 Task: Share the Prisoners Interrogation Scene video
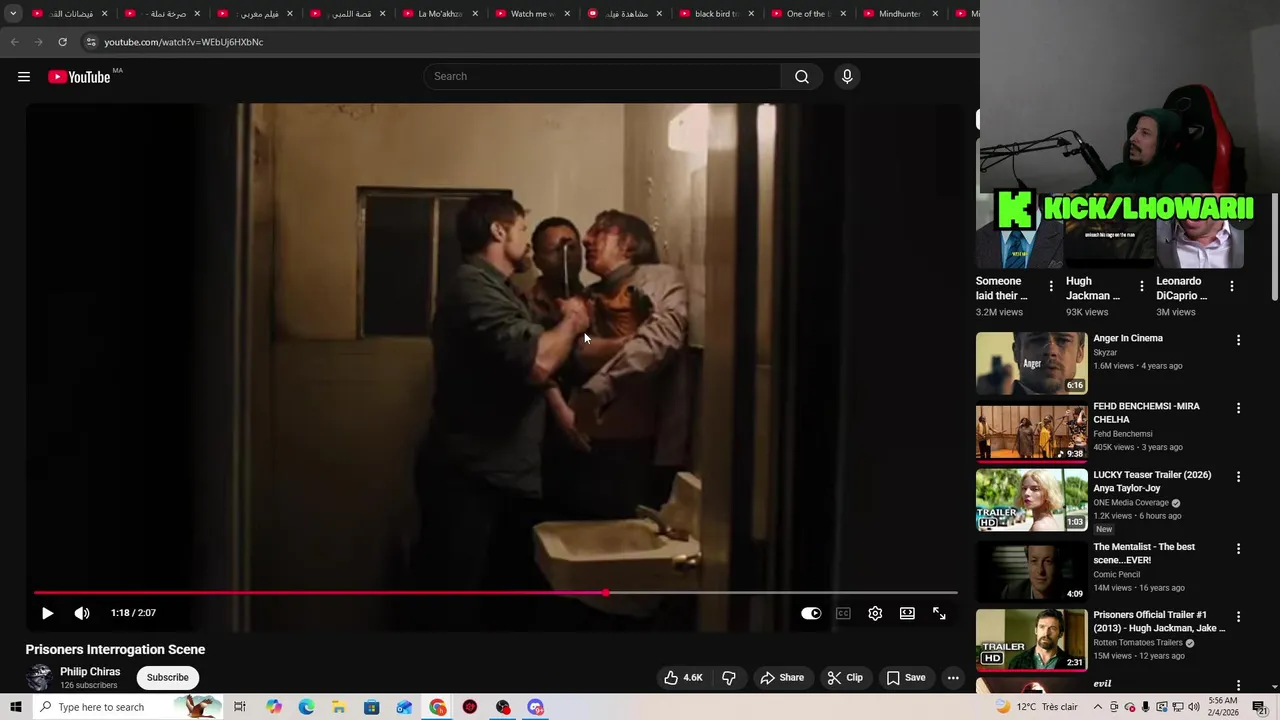pyautogui.click(x=782, y=678)
